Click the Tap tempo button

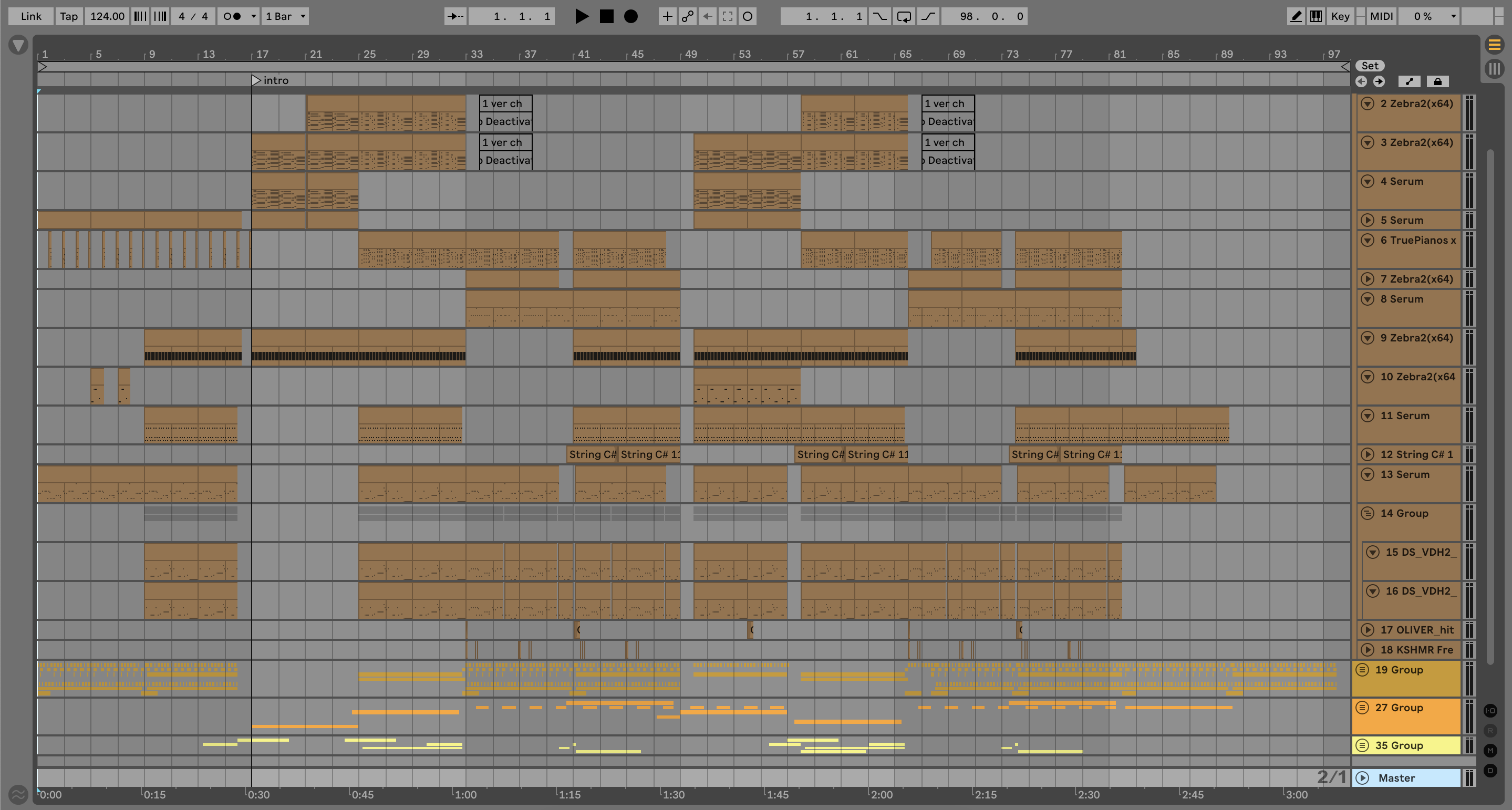coord(69,16)
